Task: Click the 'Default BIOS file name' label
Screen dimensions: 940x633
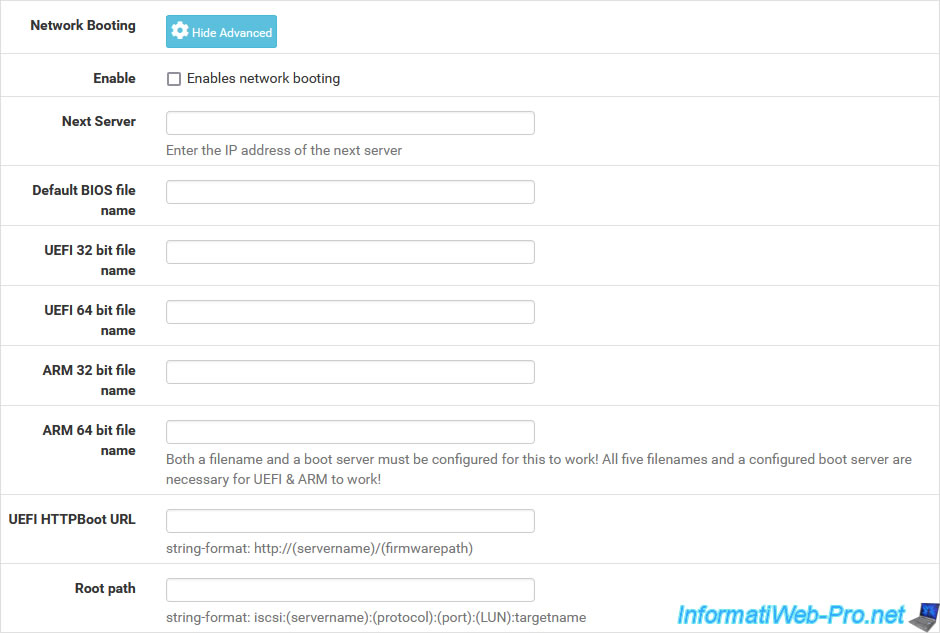Action: tap(84, 200)
